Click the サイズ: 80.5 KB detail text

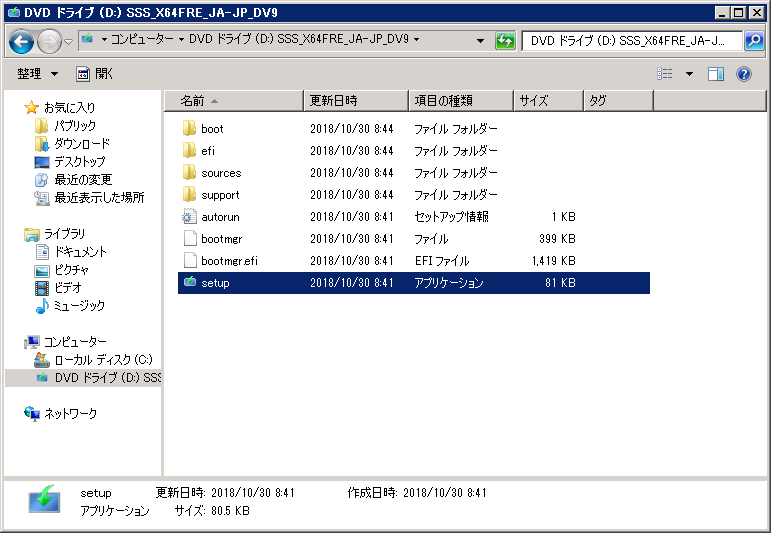[212, 511]
